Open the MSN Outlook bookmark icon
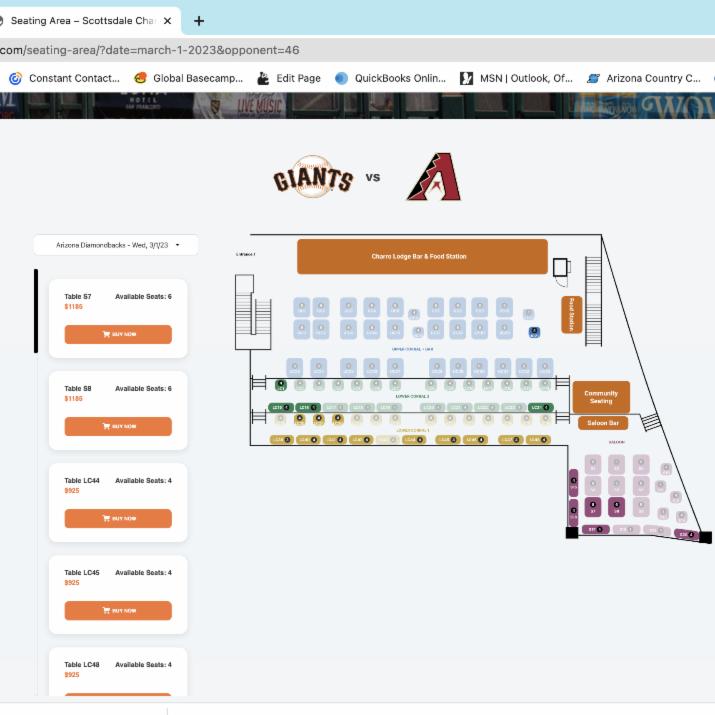Viewport: 715px width, 715px height. (466, 78)
